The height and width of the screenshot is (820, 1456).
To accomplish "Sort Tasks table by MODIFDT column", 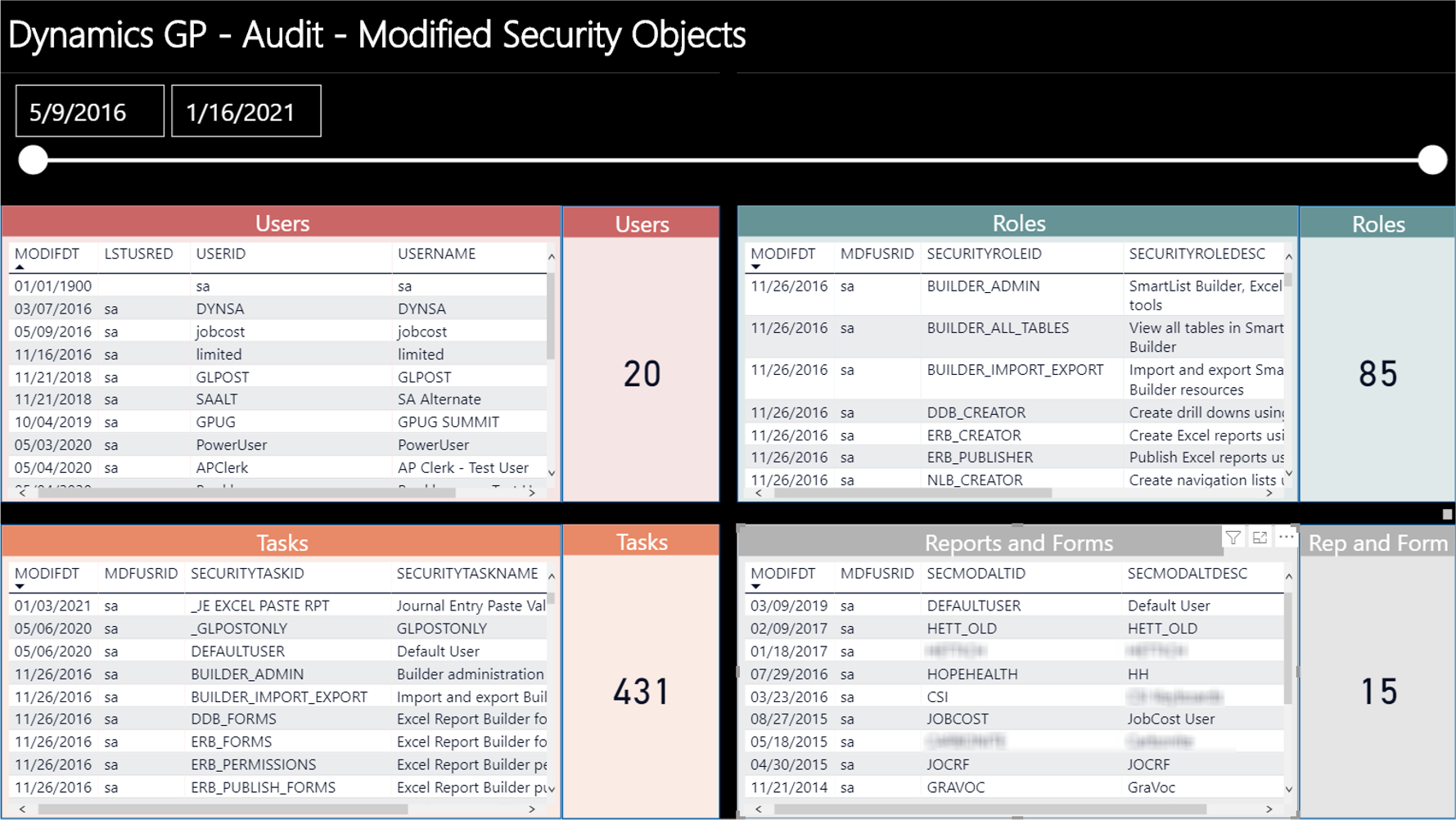I will [47, 574].
